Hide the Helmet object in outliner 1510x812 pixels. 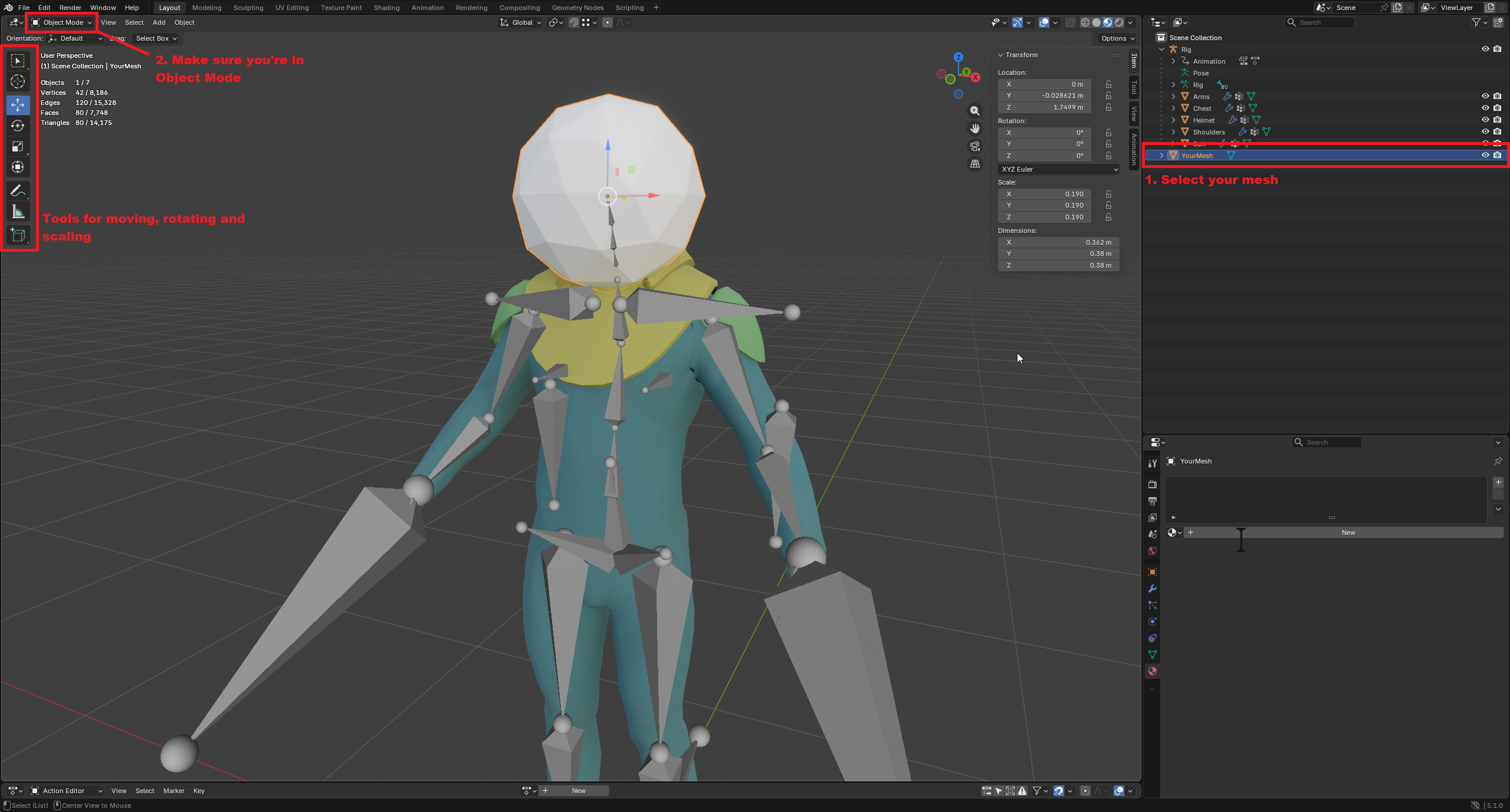[x=1485, y=120]
